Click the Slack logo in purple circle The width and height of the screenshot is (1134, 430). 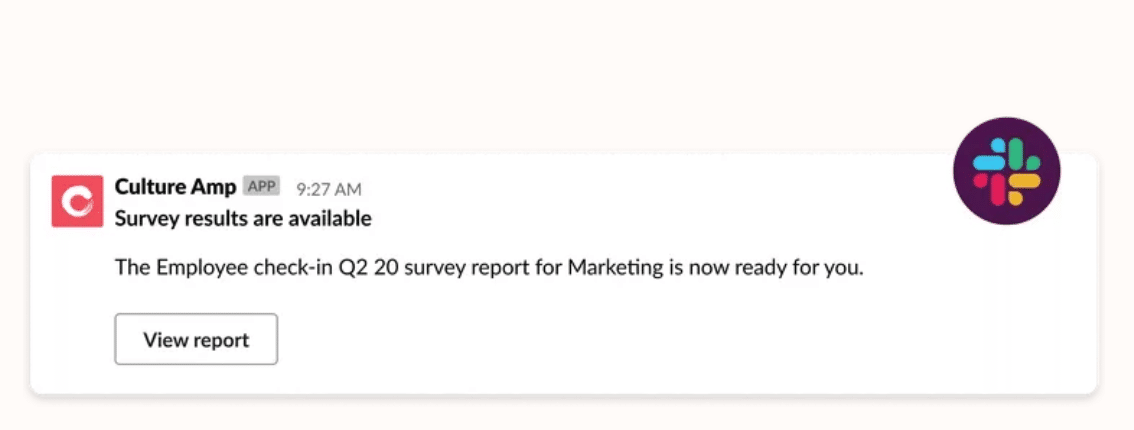[1007, 171]
